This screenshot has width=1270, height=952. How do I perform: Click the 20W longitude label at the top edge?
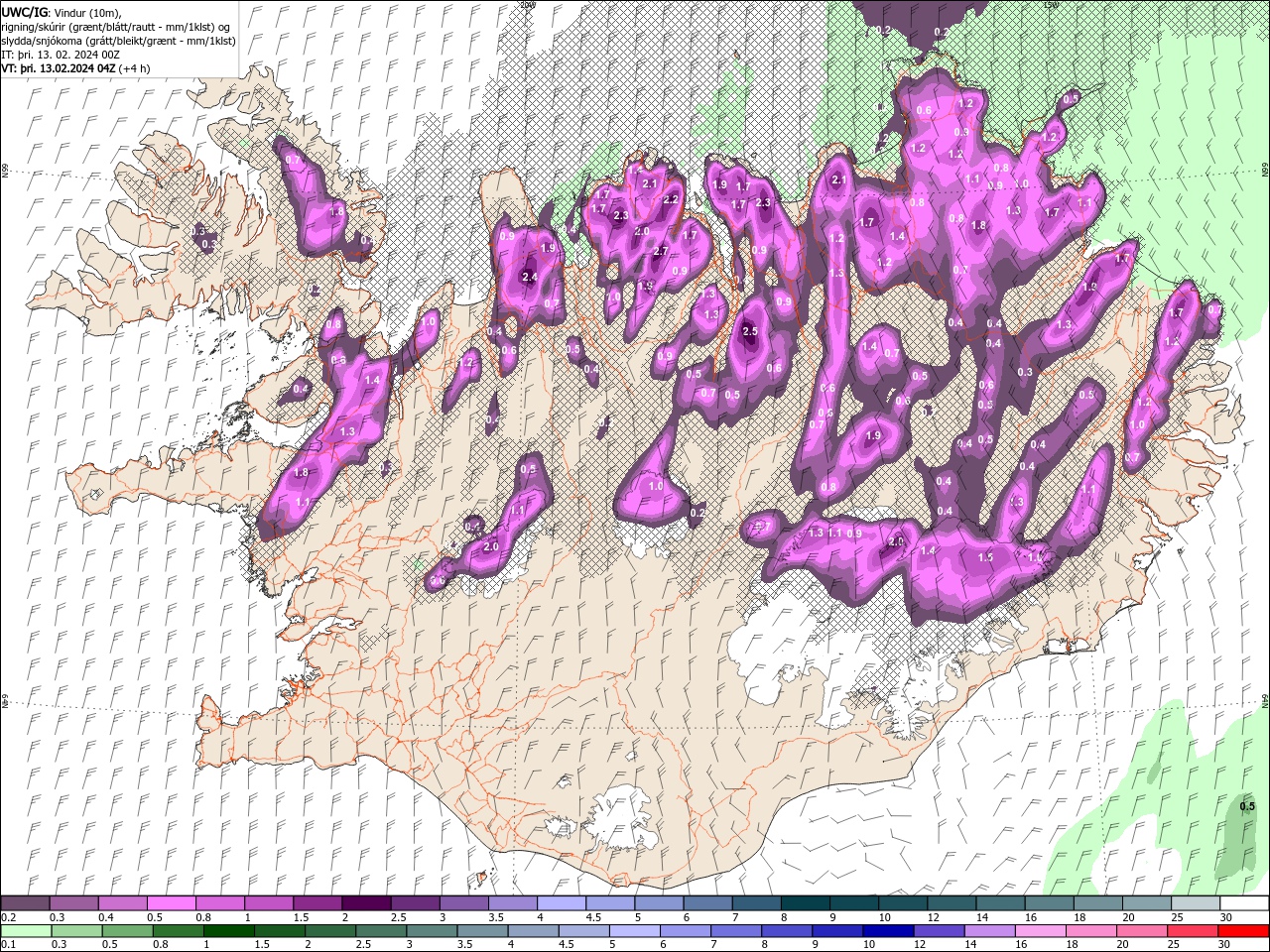coord(527,5)
